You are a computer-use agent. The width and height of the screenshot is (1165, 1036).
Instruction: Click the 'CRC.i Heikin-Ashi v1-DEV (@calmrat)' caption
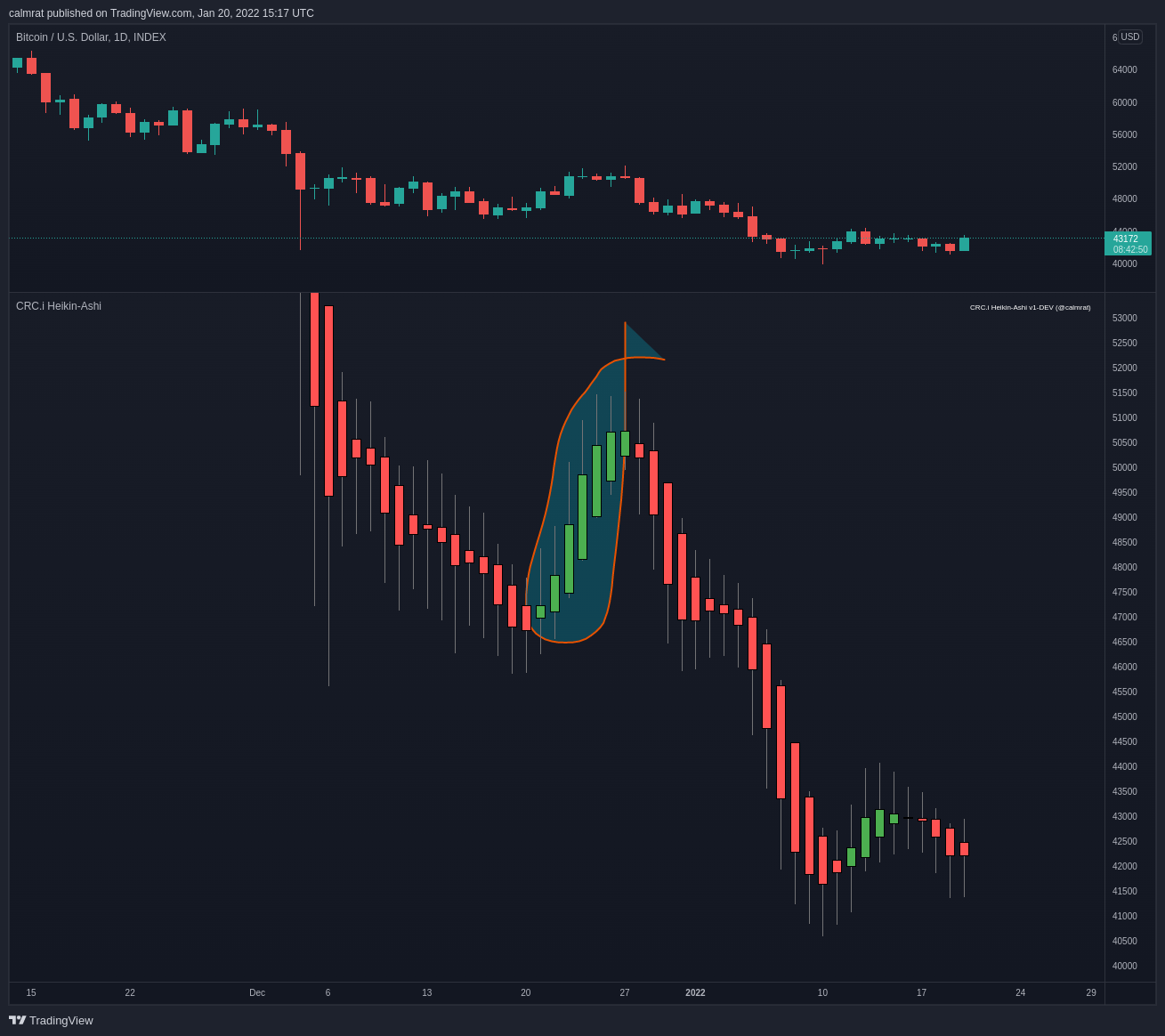1030,307
